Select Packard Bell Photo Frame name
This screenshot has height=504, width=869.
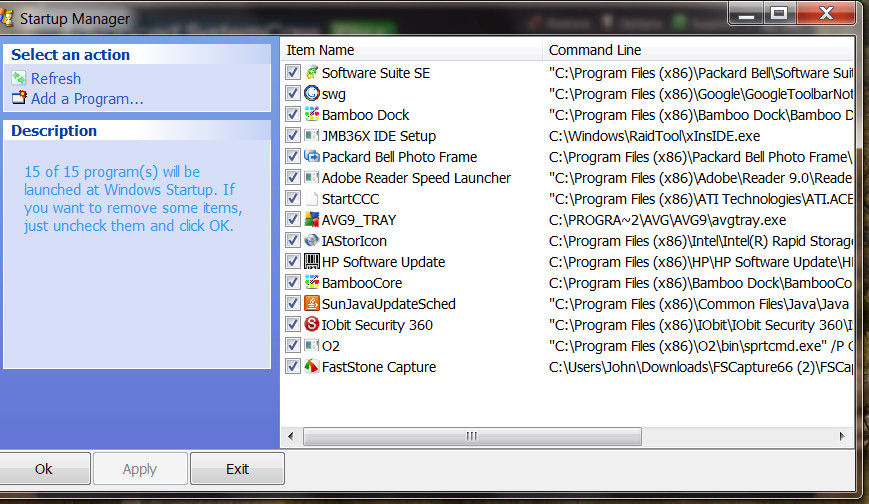click(399, 157)
